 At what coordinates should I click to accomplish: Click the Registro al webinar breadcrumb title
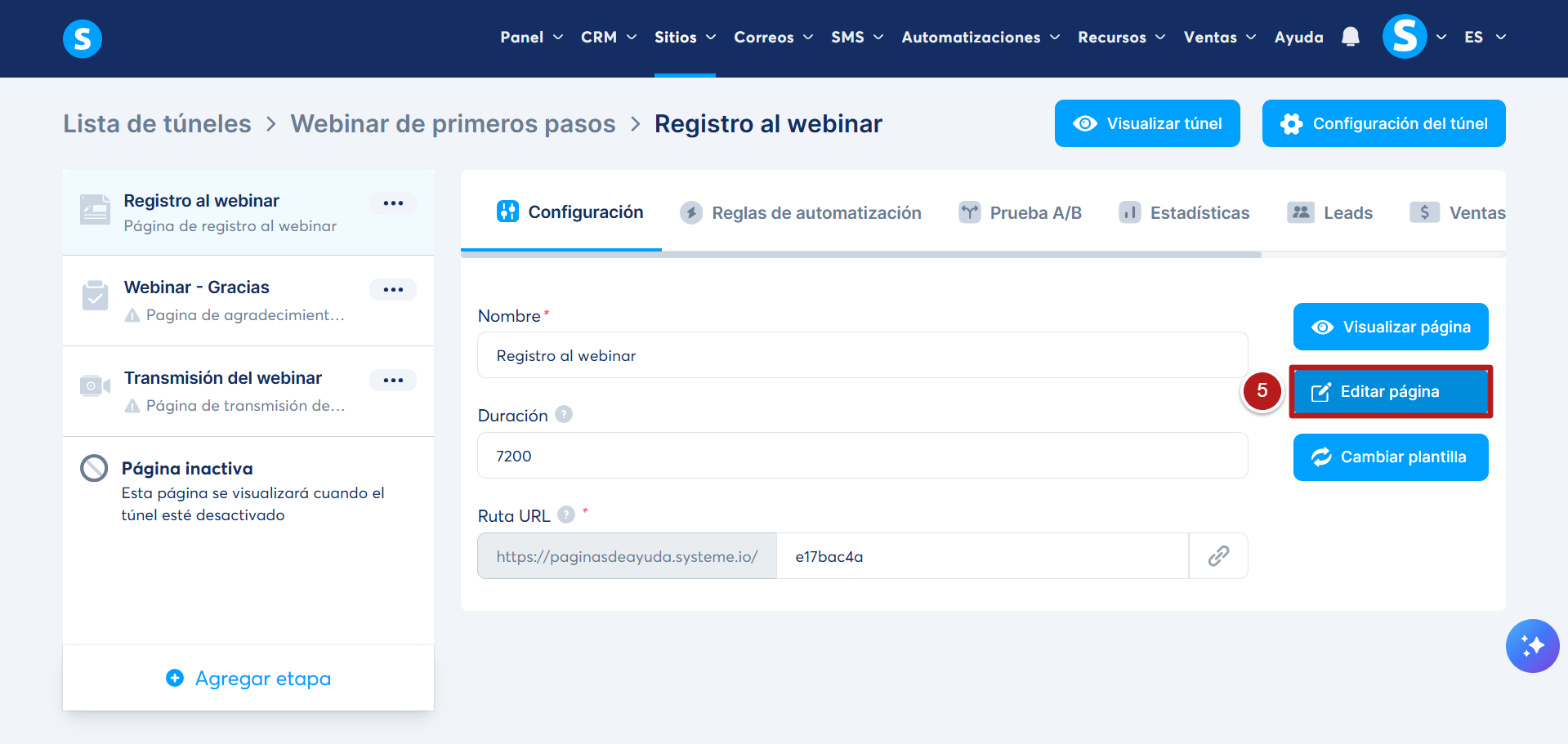pos(768,123)
